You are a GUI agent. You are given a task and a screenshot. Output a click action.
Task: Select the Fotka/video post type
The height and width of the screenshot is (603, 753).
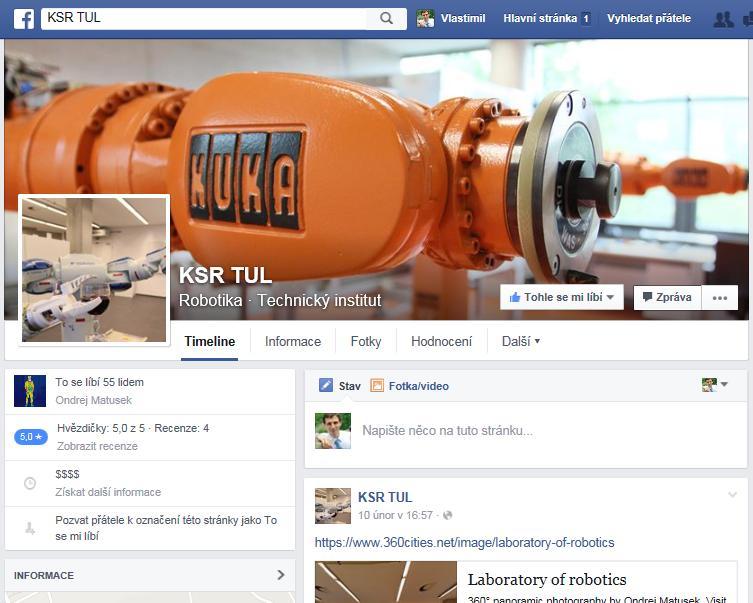tap(419, 386)
